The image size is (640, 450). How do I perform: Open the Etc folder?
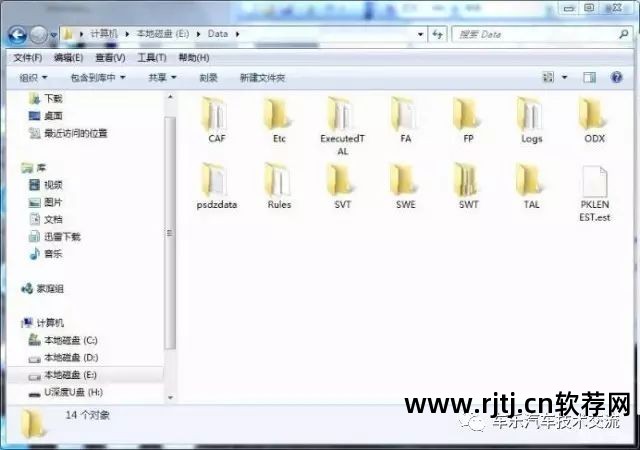pyautogui.click(x=279, y=120)
